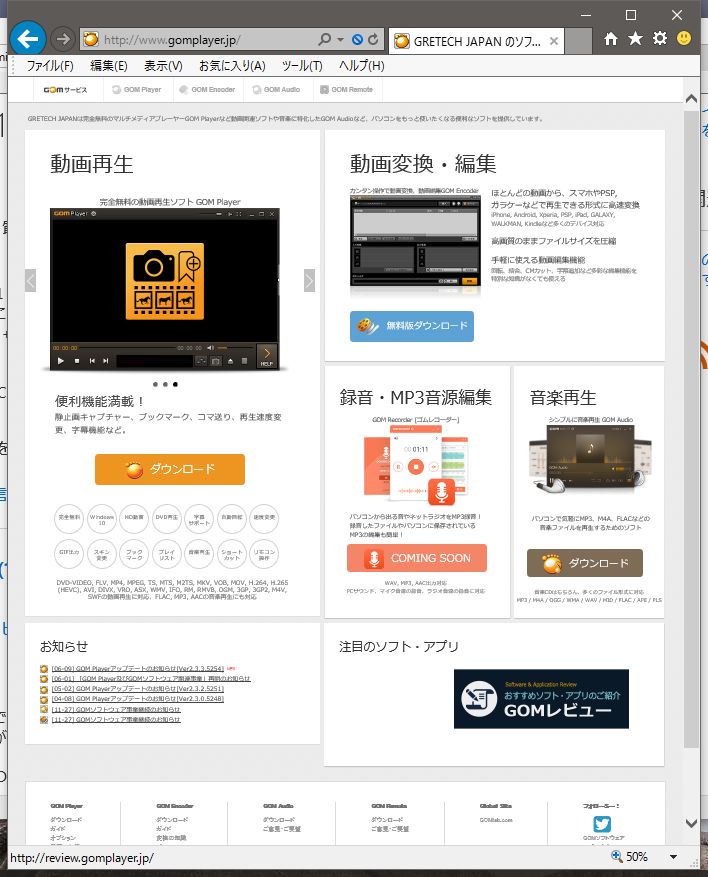The width and height of the screenshot is (708, 877).
Task: Open the address bar dropdown arrow
Action: [340, 40]
